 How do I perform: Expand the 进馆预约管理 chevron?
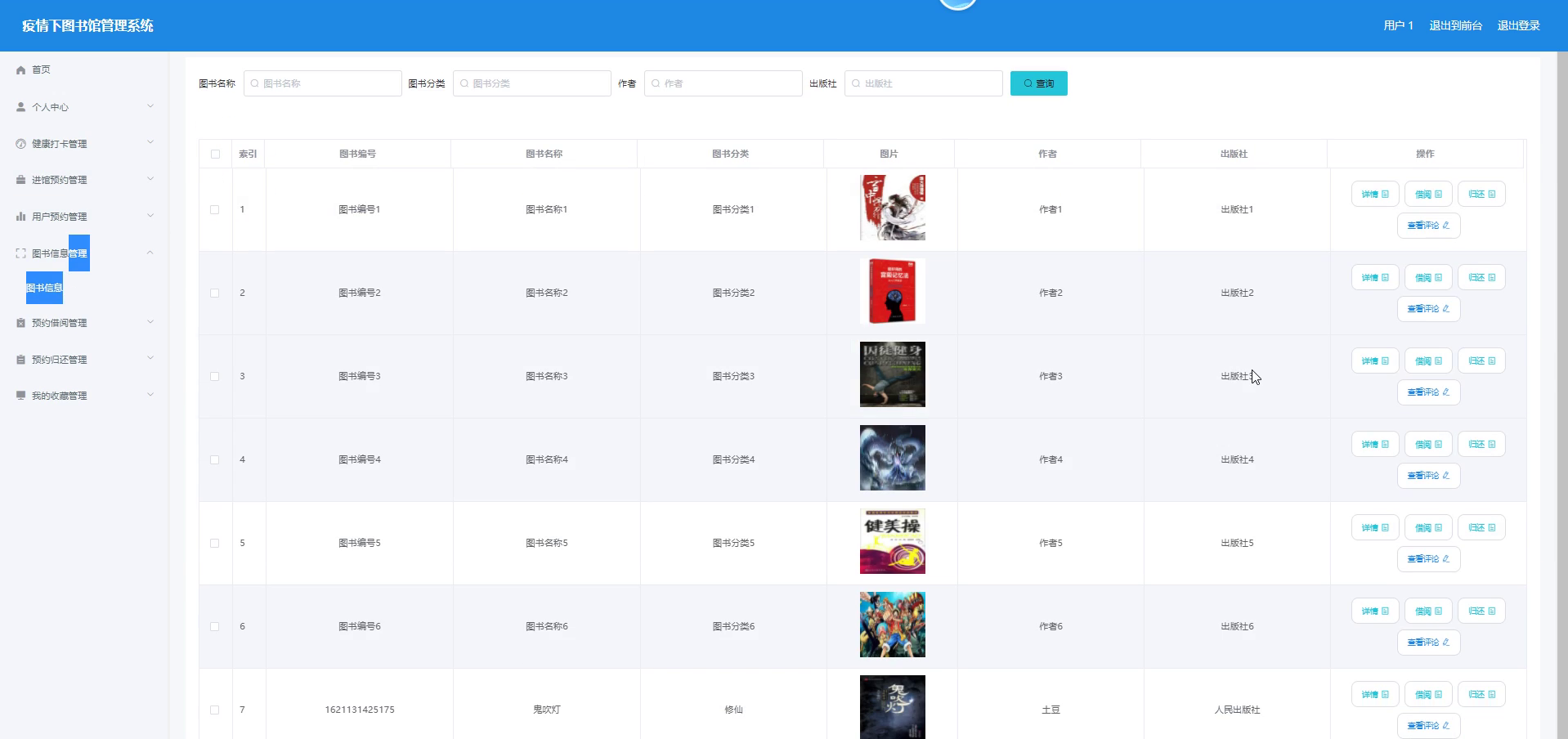(x=150, y=179)
